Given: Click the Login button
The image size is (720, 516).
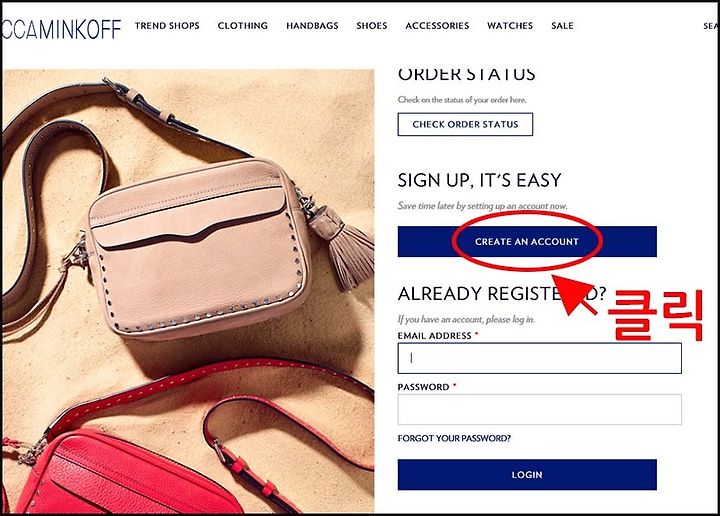Looking at the screenshot, I should [x=527, y=475].
